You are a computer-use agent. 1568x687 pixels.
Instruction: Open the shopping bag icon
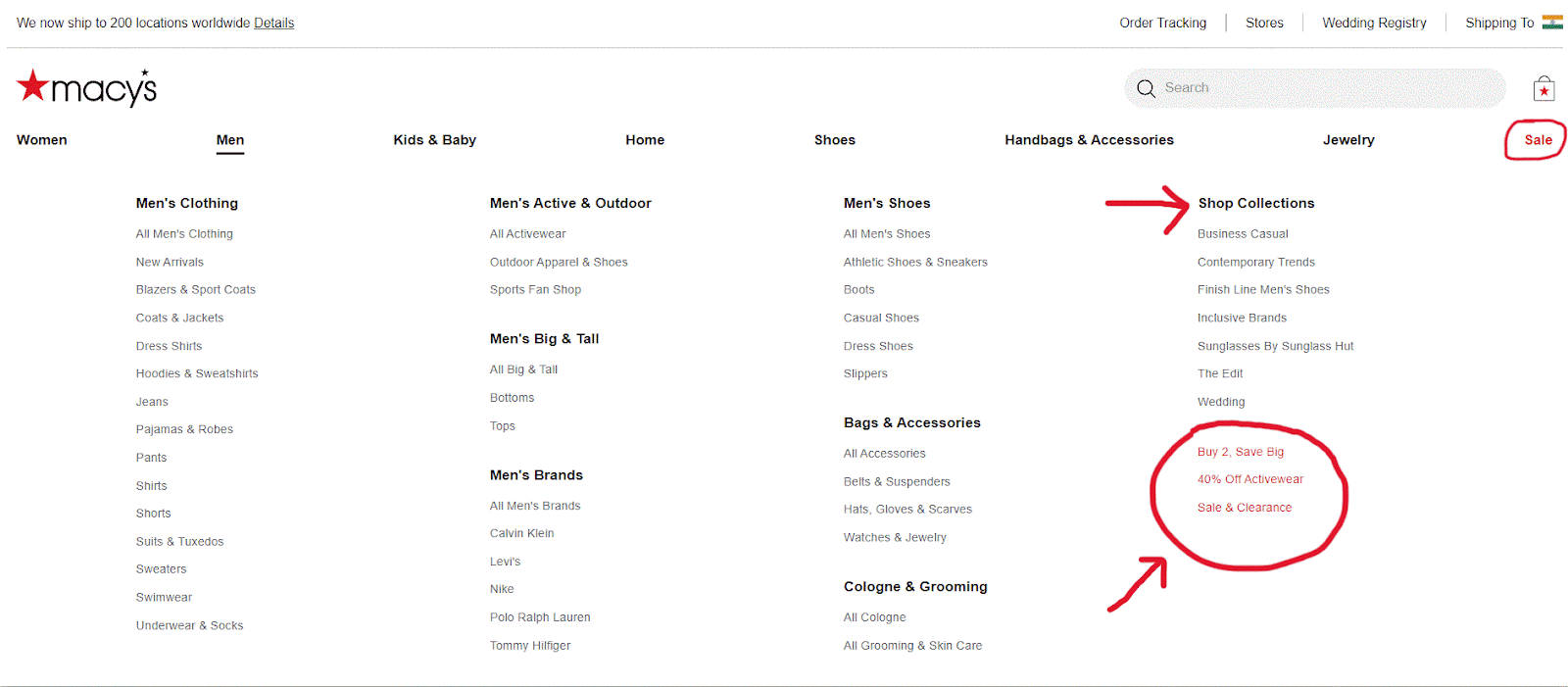pyautogui.click(x=1543, y=88)
